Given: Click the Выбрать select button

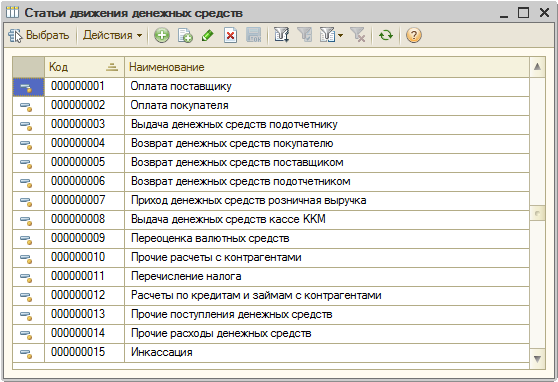Looking at the screenshot, I should tap(39, 35).
